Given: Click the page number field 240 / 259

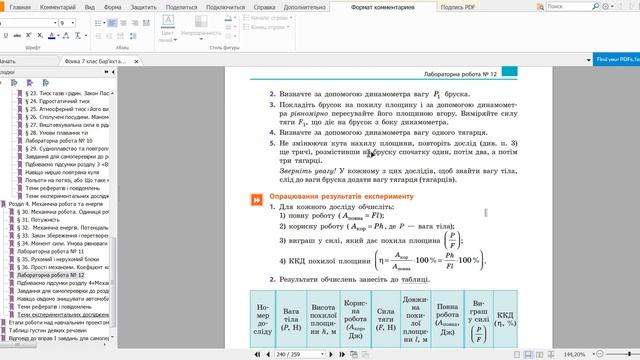Looking at the screenshot, I should 300,354.
